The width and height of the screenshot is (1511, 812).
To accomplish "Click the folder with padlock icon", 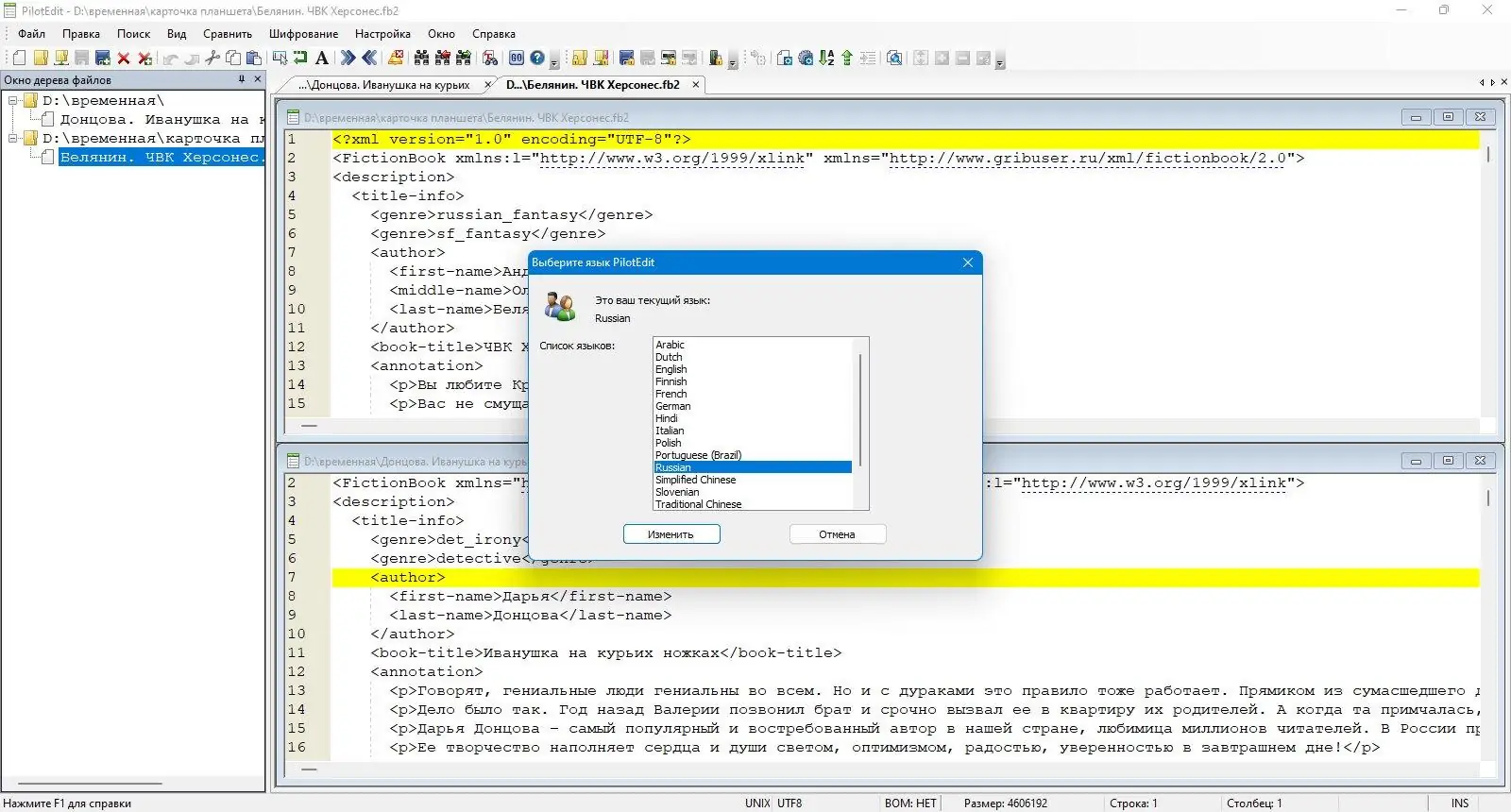I will coord(579,59).
